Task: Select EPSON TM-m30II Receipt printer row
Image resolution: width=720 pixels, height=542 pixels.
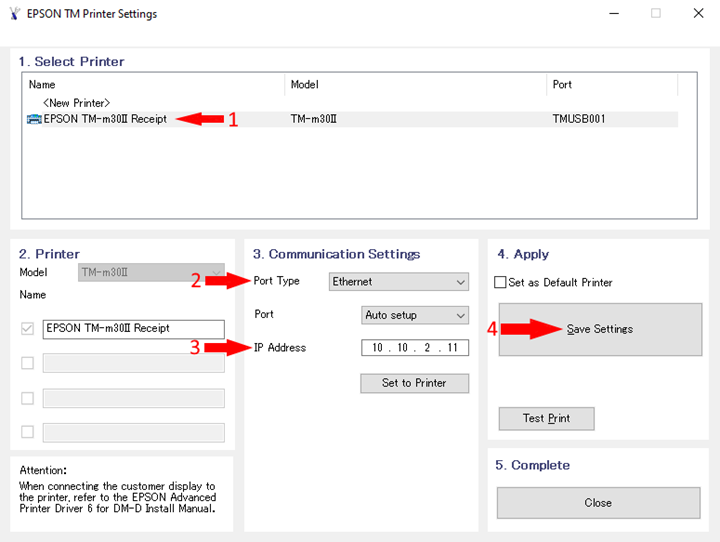Action: 105,119
